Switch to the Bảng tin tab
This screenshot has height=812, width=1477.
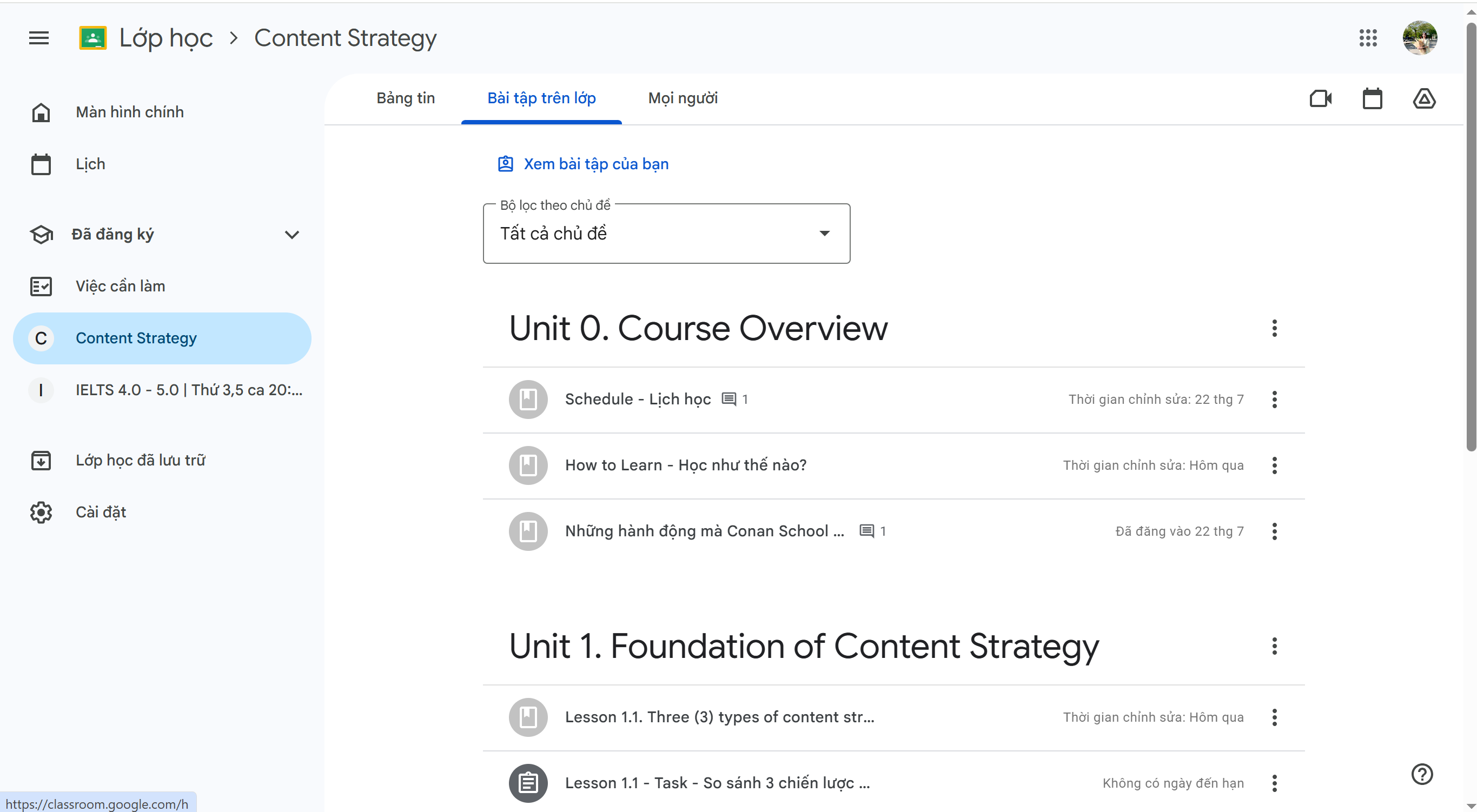pos(406,98)
